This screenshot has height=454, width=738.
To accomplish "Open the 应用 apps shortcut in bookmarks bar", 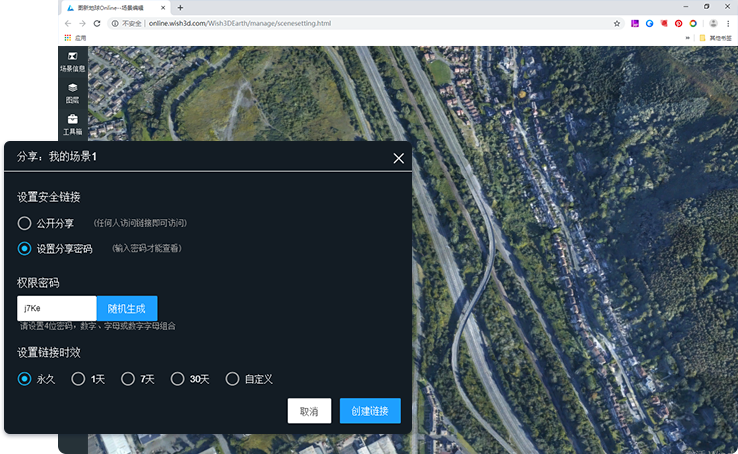I will coord(75,38).
